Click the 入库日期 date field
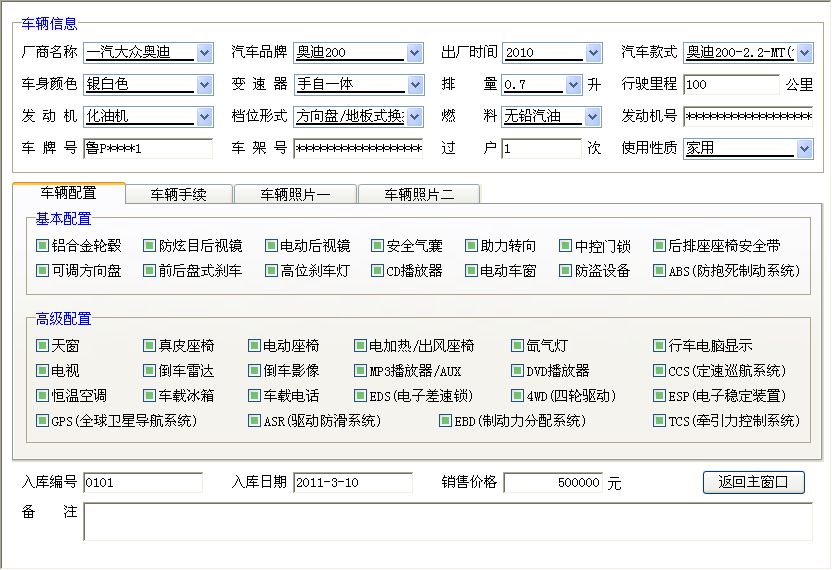 [352, 482]
